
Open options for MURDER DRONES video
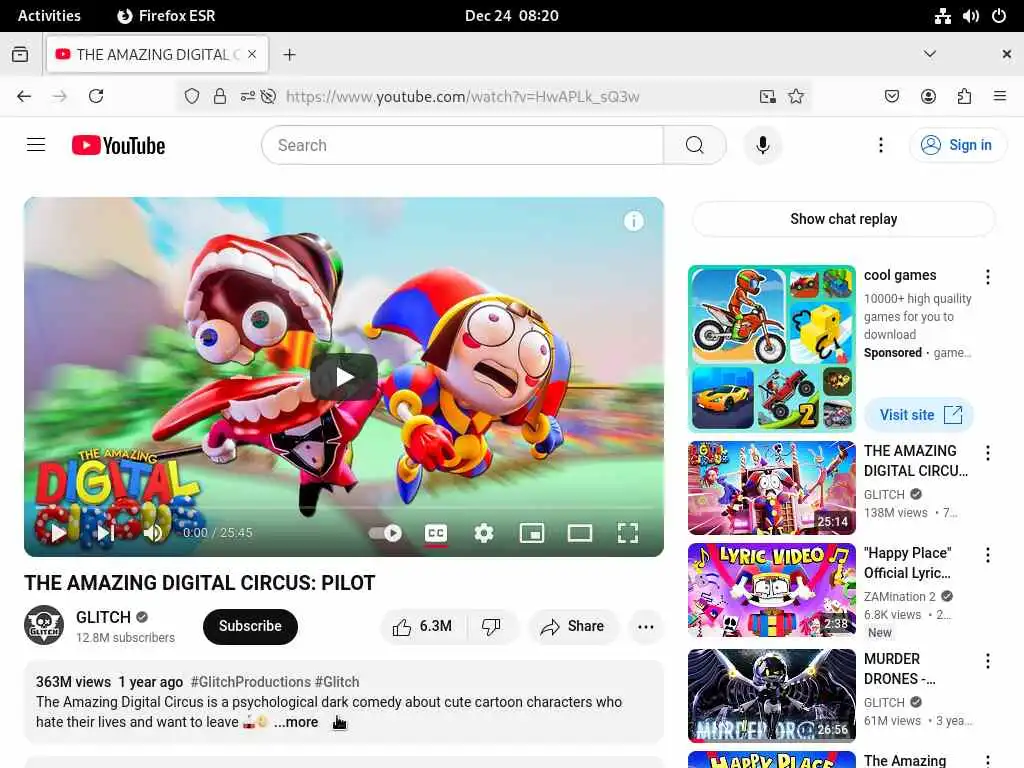tap(987, 661)
